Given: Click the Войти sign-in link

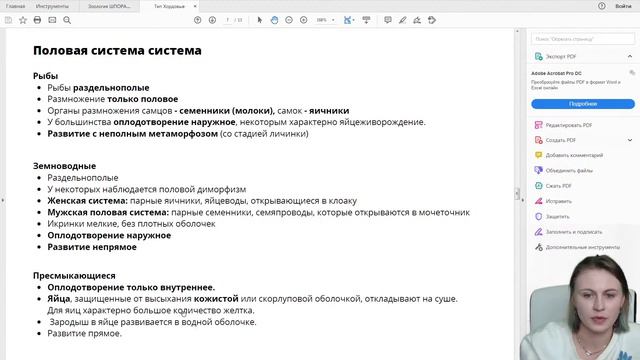Looking at the screenshot, I should 623,6.
